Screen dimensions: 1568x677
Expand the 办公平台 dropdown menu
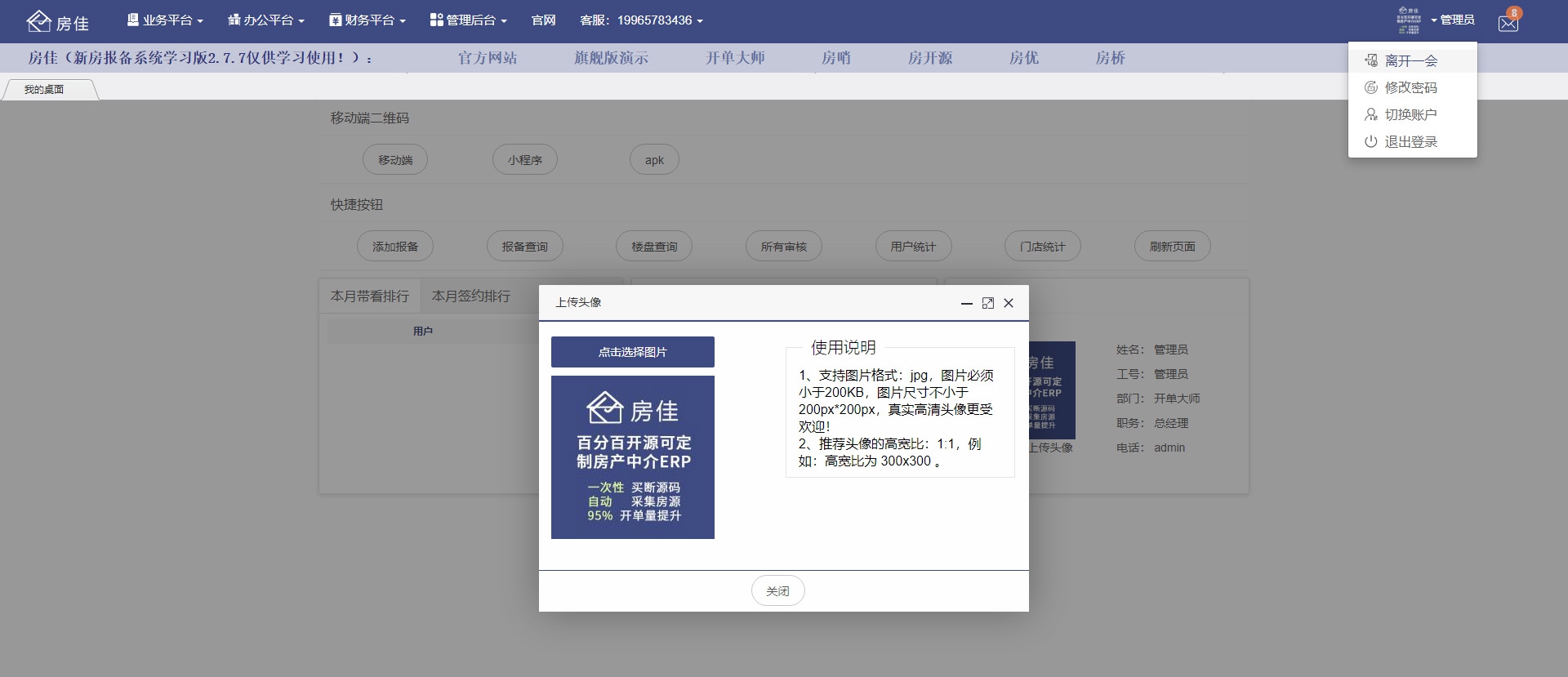[x=266, y=20]
